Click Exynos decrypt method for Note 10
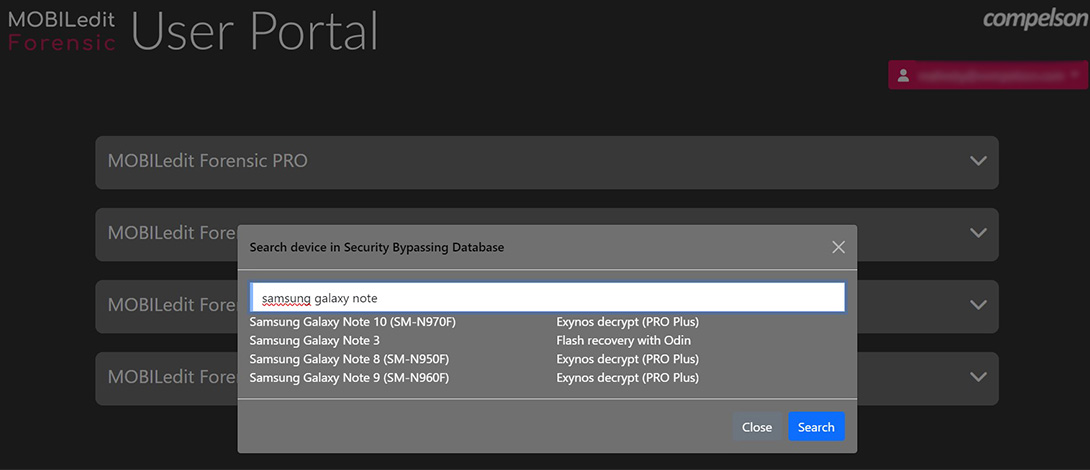Image resolution: width=1090 pixels, height=470 pixels. (x=628, y=323)
